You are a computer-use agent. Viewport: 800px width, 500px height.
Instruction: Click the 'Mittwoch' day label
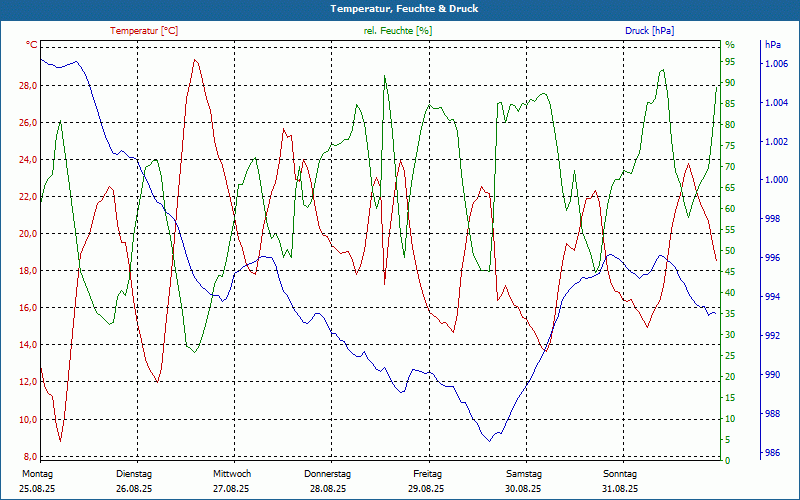coord(232,474)
